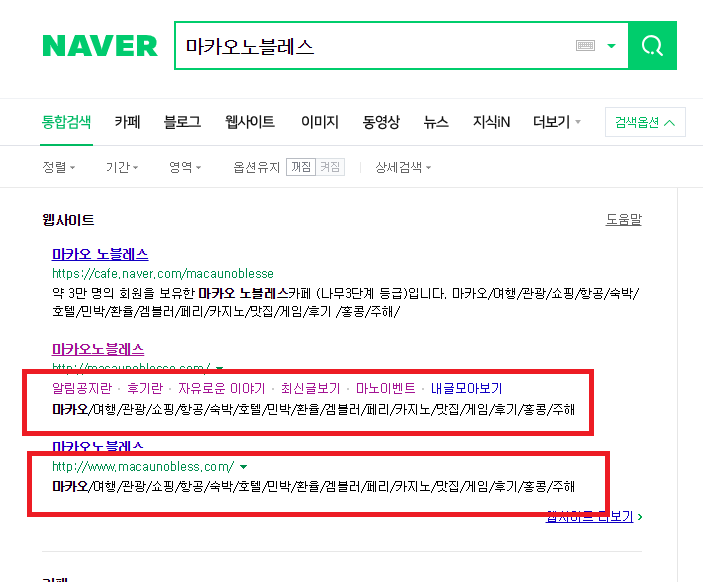Open the purple visited 마카오노블레스 result title
This screenshot has width=703, height=582.
click(x=98, y=349)
